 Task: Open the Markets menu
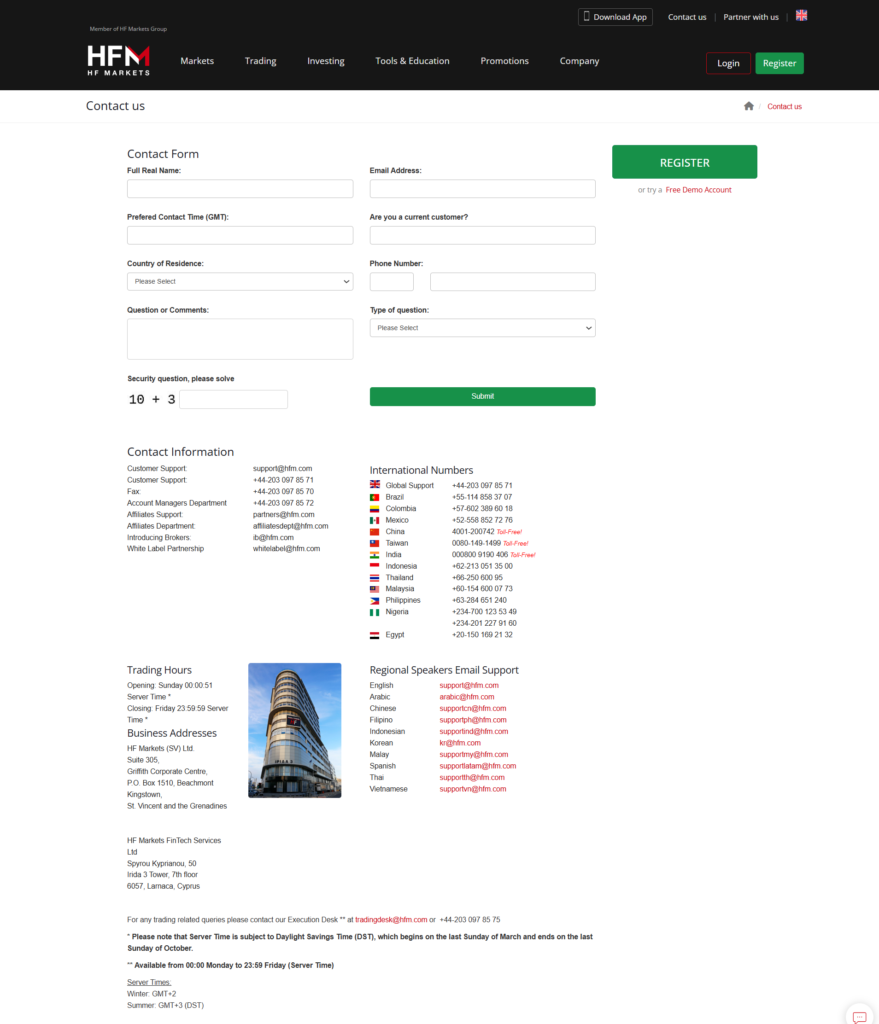click(197, 61)
